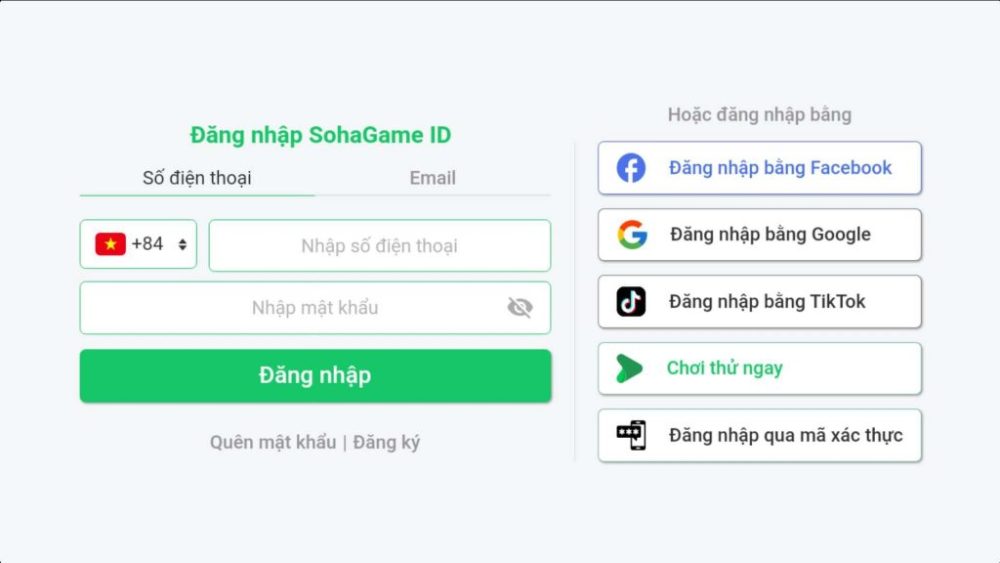Focus the Nhập mật khẩu password field
1000x563 pixels.
point(300,308)
